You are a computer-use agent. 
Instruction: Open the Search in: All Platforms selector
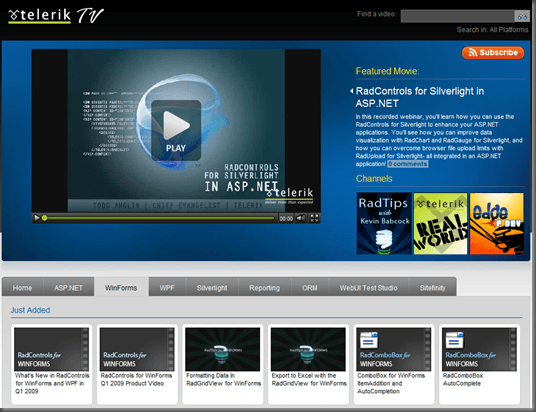pyautogui.click(x=492, y=30)
